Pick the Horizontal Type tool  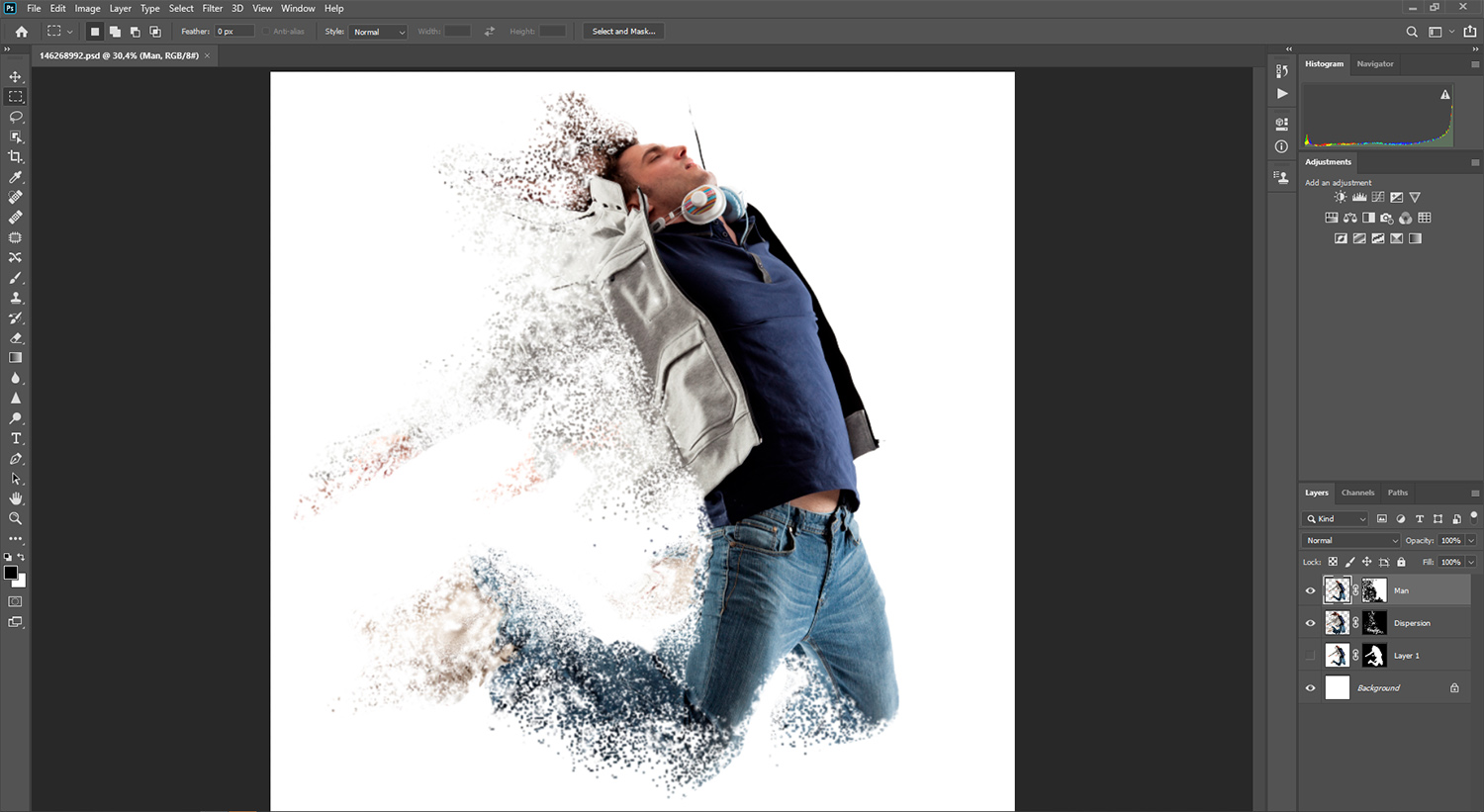pyautogui.click(x=15, y=438)
